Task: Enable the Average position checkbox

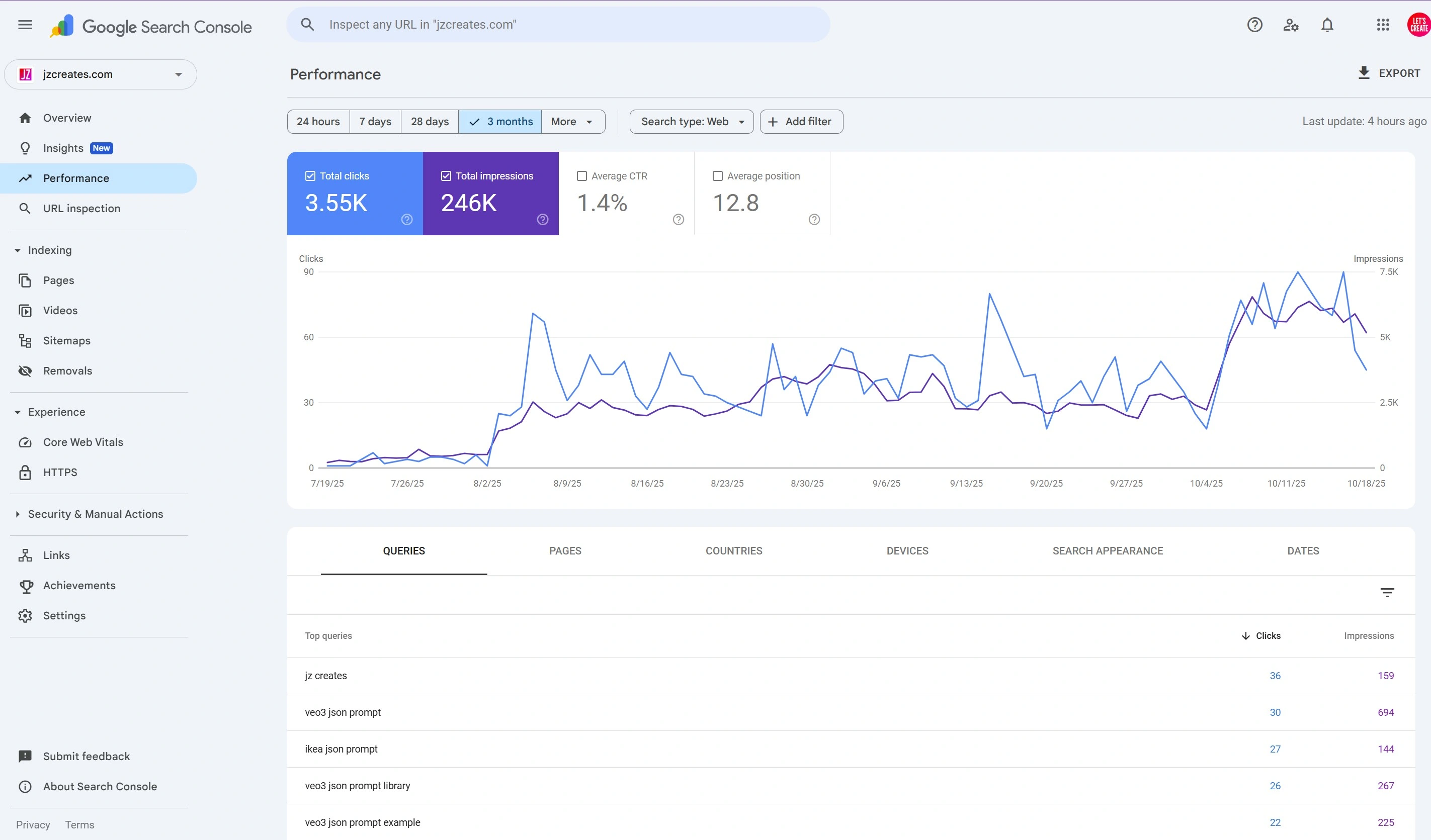Action: pos(718,176)
